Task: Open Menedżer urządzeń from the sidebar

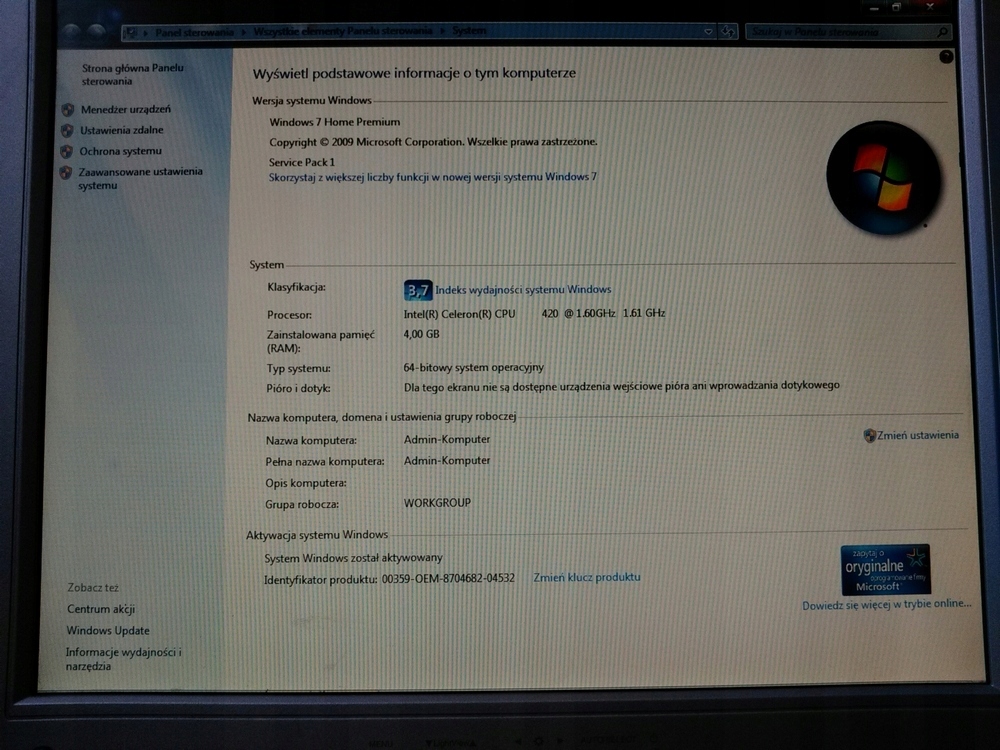Action: [x=126, y=109]
